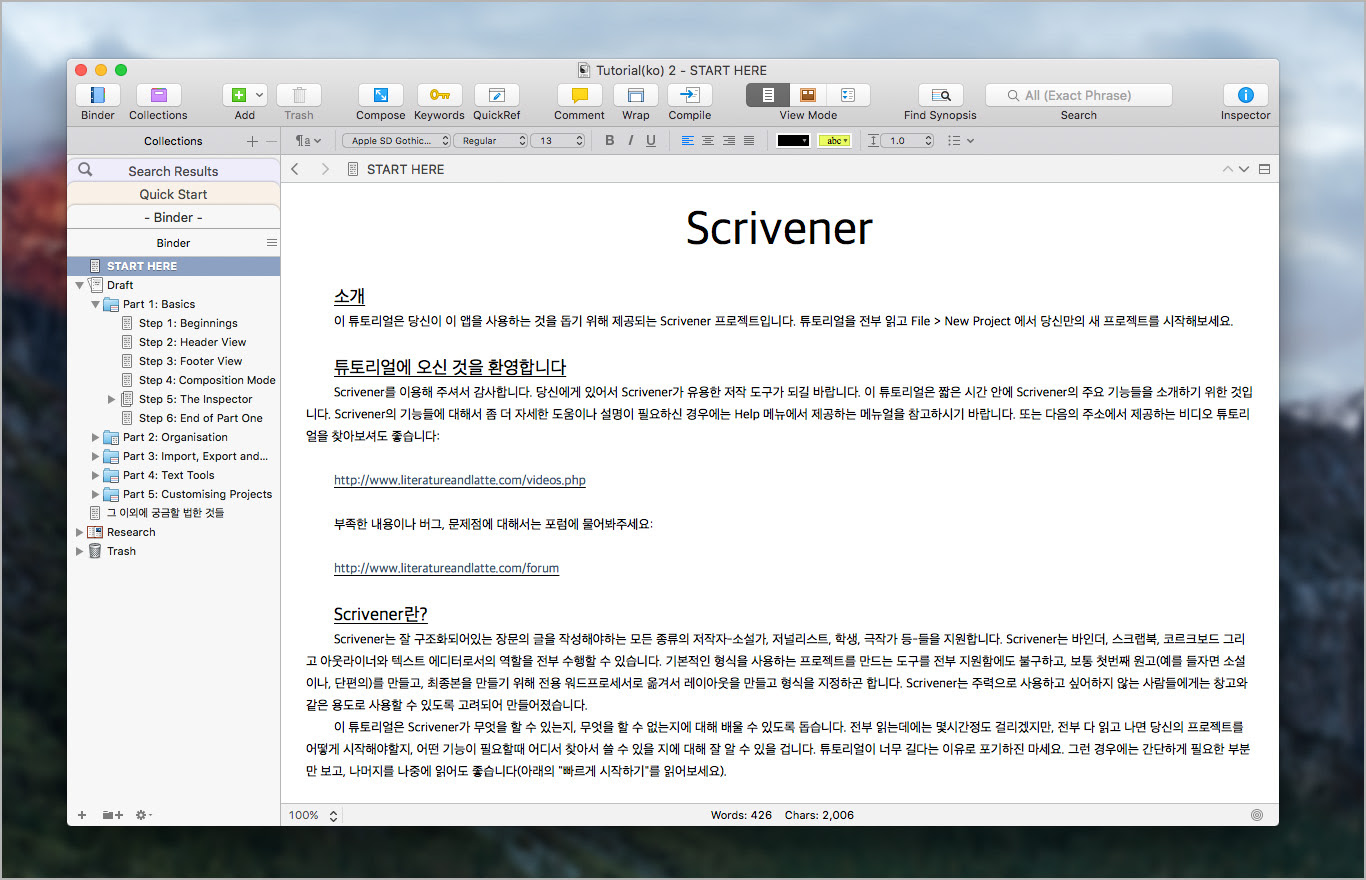Click the project targets icon in footer
Image resolution: width=1366 pixels, height=880 pixels.
tap(1257, 815)
